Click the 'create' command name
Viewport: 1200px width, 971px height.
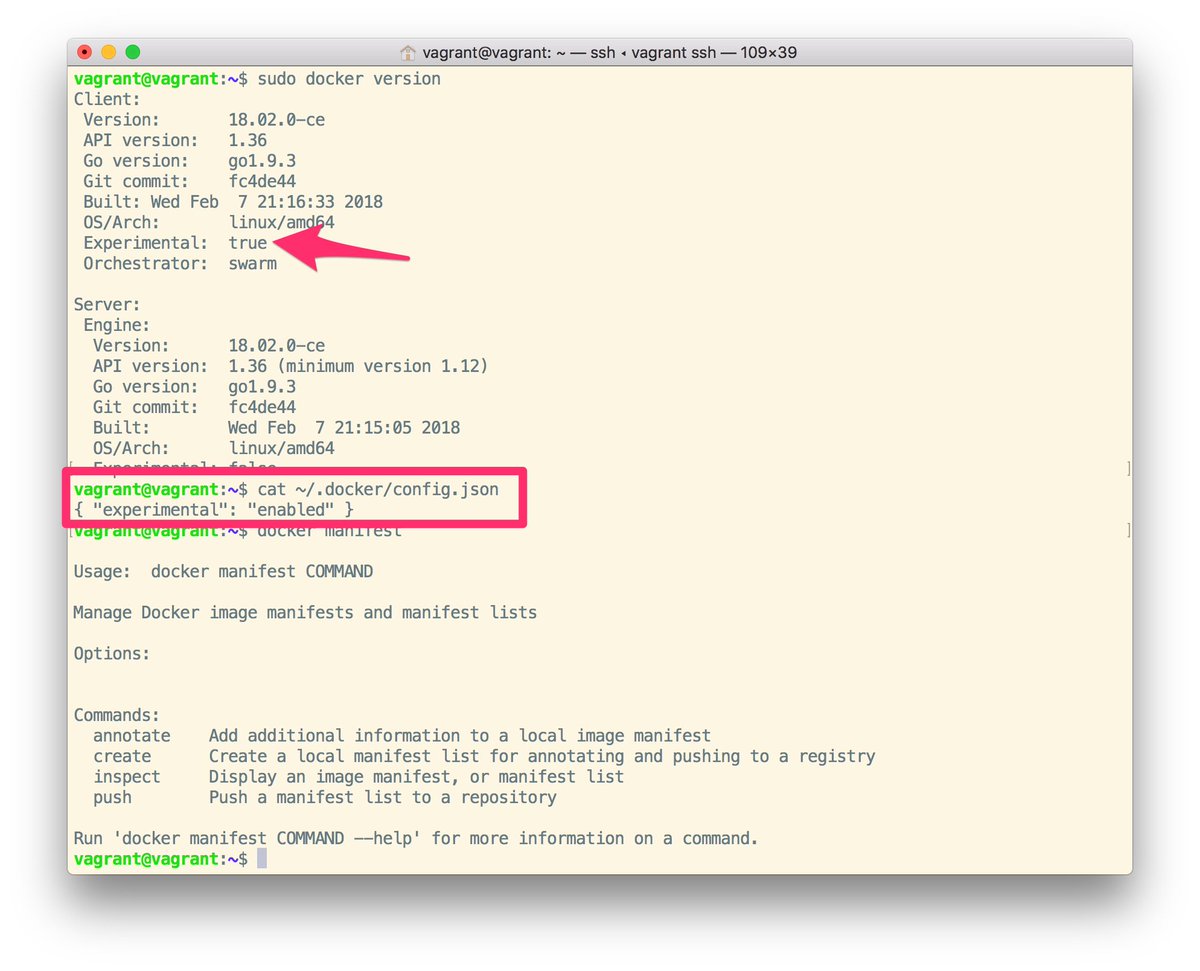(x=122, y=756)
